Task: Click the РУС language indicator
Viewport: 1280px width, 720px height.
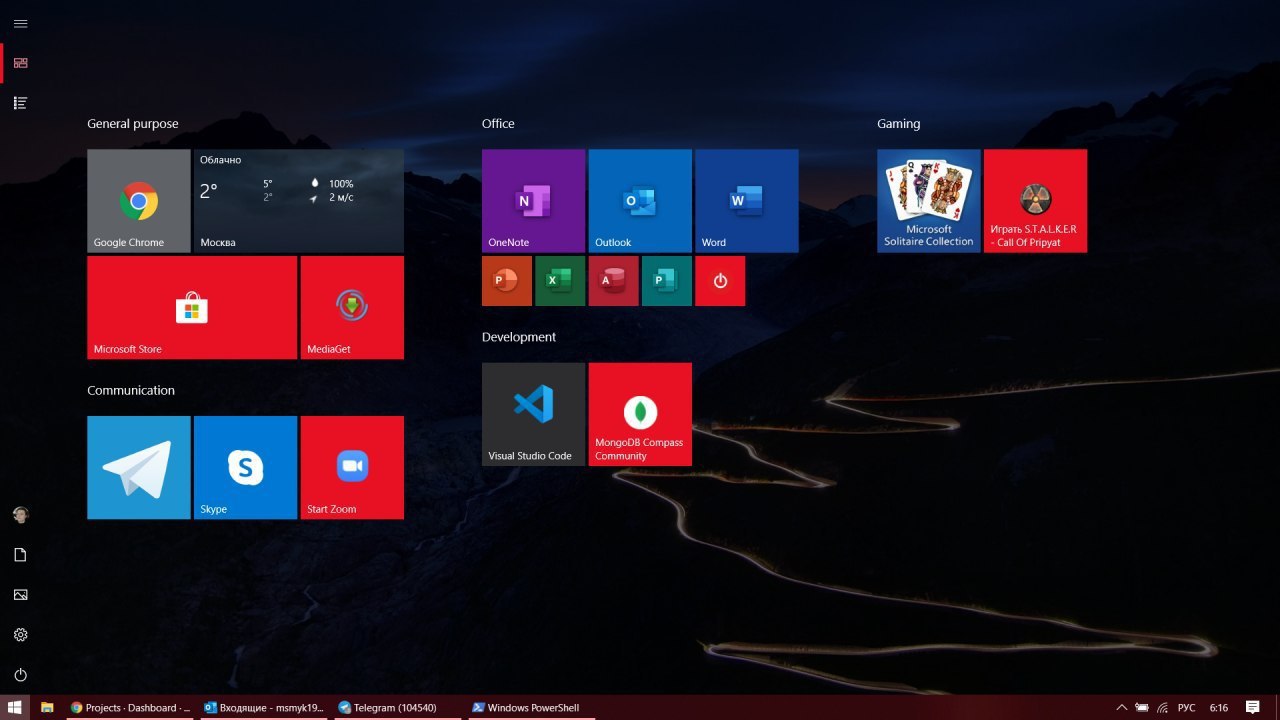Action: (1186, 707)
